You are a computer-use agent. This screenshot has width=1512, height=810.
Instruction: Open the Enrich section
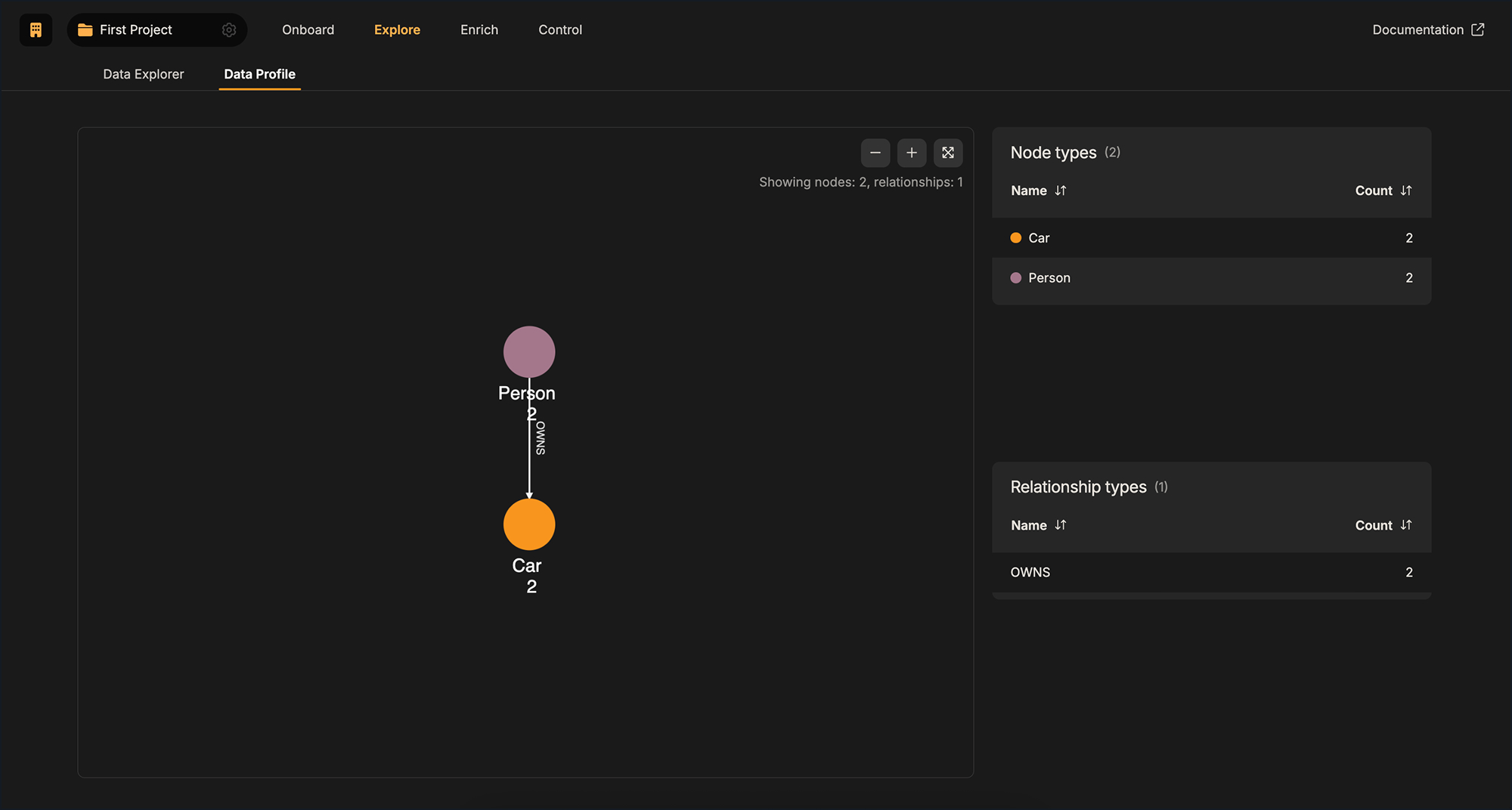(479, 29)
